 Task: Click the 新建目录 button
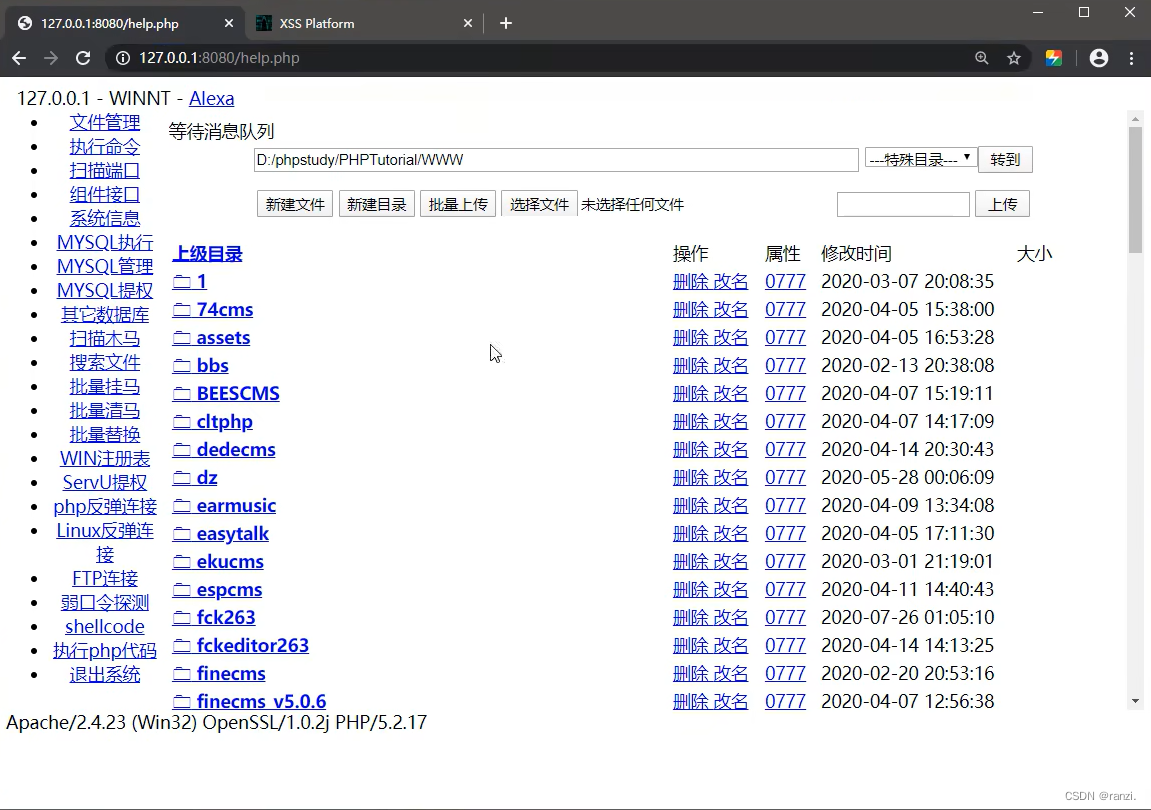pyautogui.click(x=377, y=204)
